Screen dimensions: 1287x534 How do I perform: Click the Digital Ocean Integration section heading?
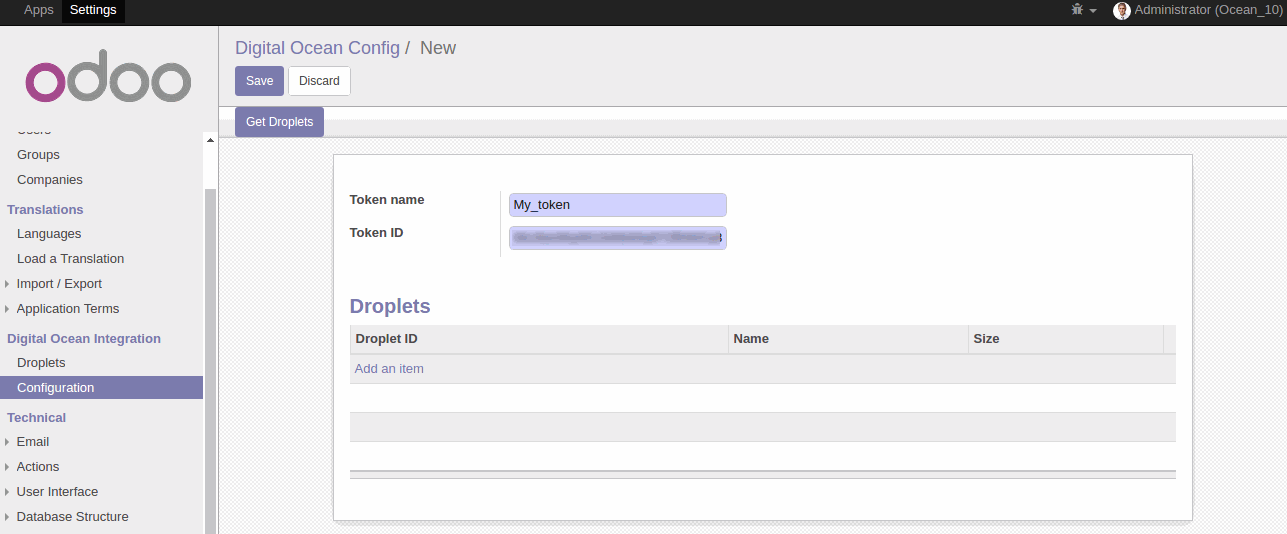click(84, 339)
